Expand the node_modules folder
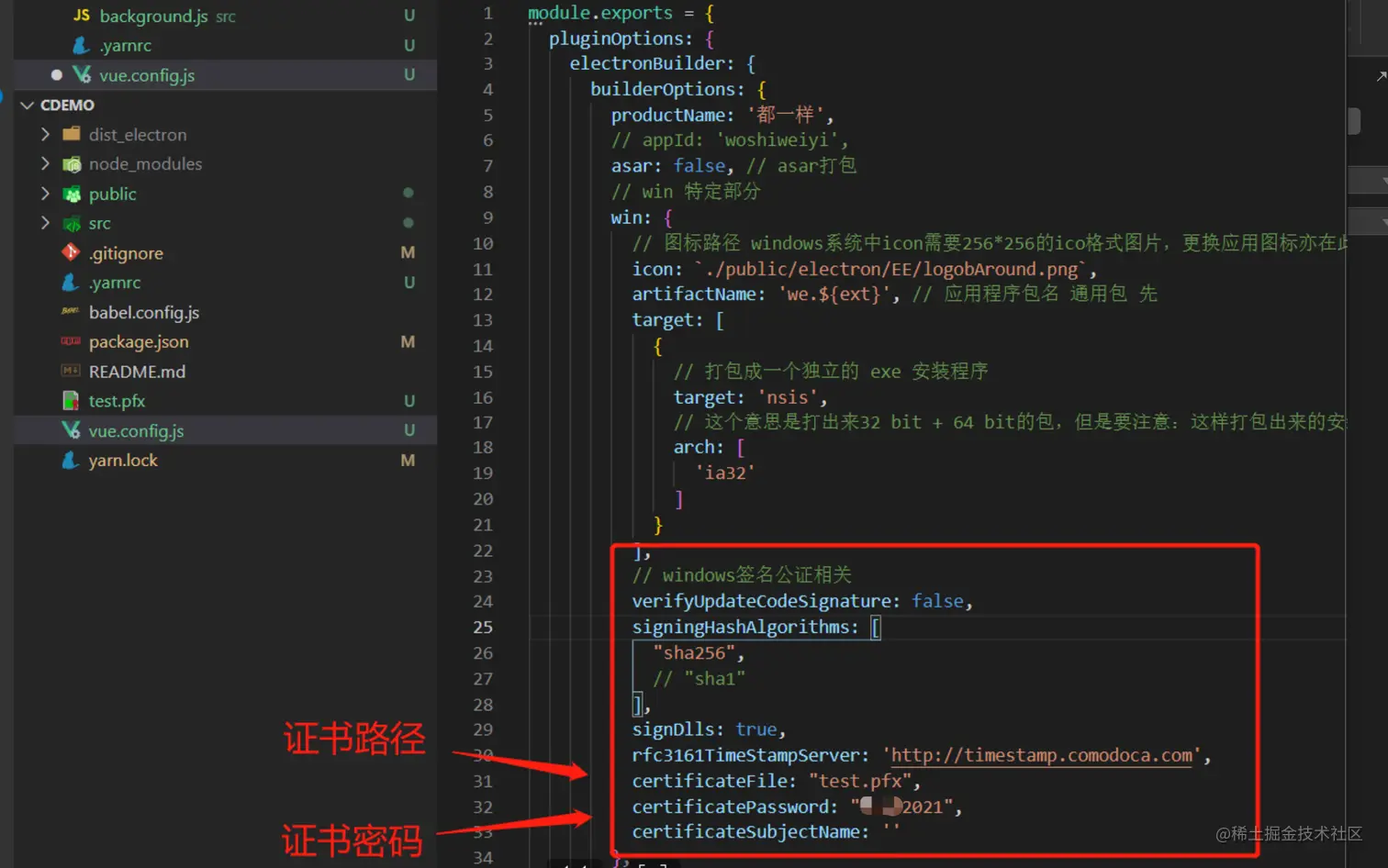Viewport: 1388px width, 868px height. (x=45, y=163)
